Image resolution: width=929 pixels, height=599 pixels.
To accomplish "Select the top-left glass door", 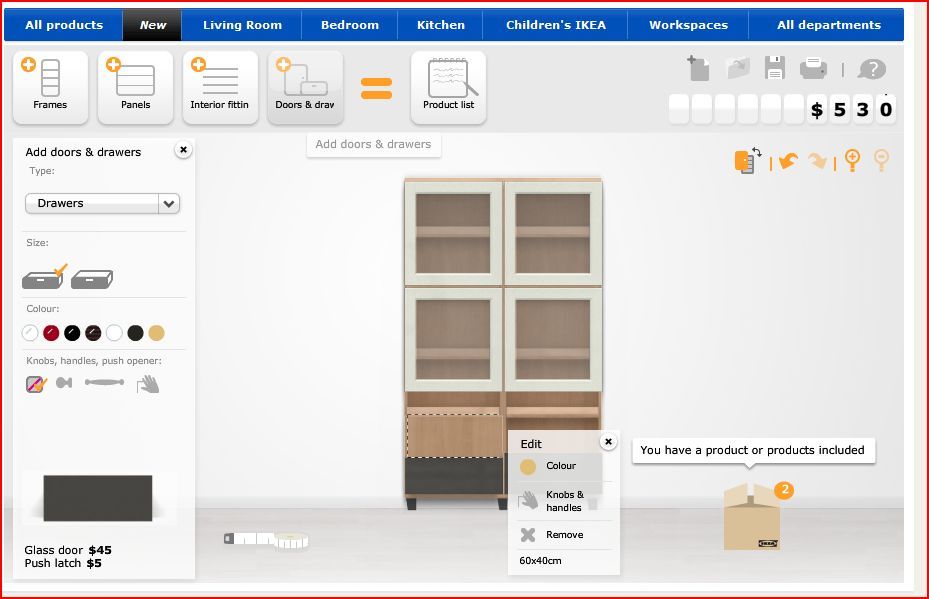I will click(454, 233).
